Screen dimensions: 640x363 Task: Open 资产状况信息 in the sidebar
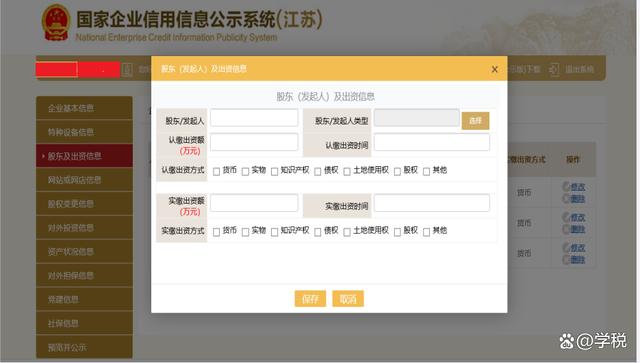pos(84,252)
